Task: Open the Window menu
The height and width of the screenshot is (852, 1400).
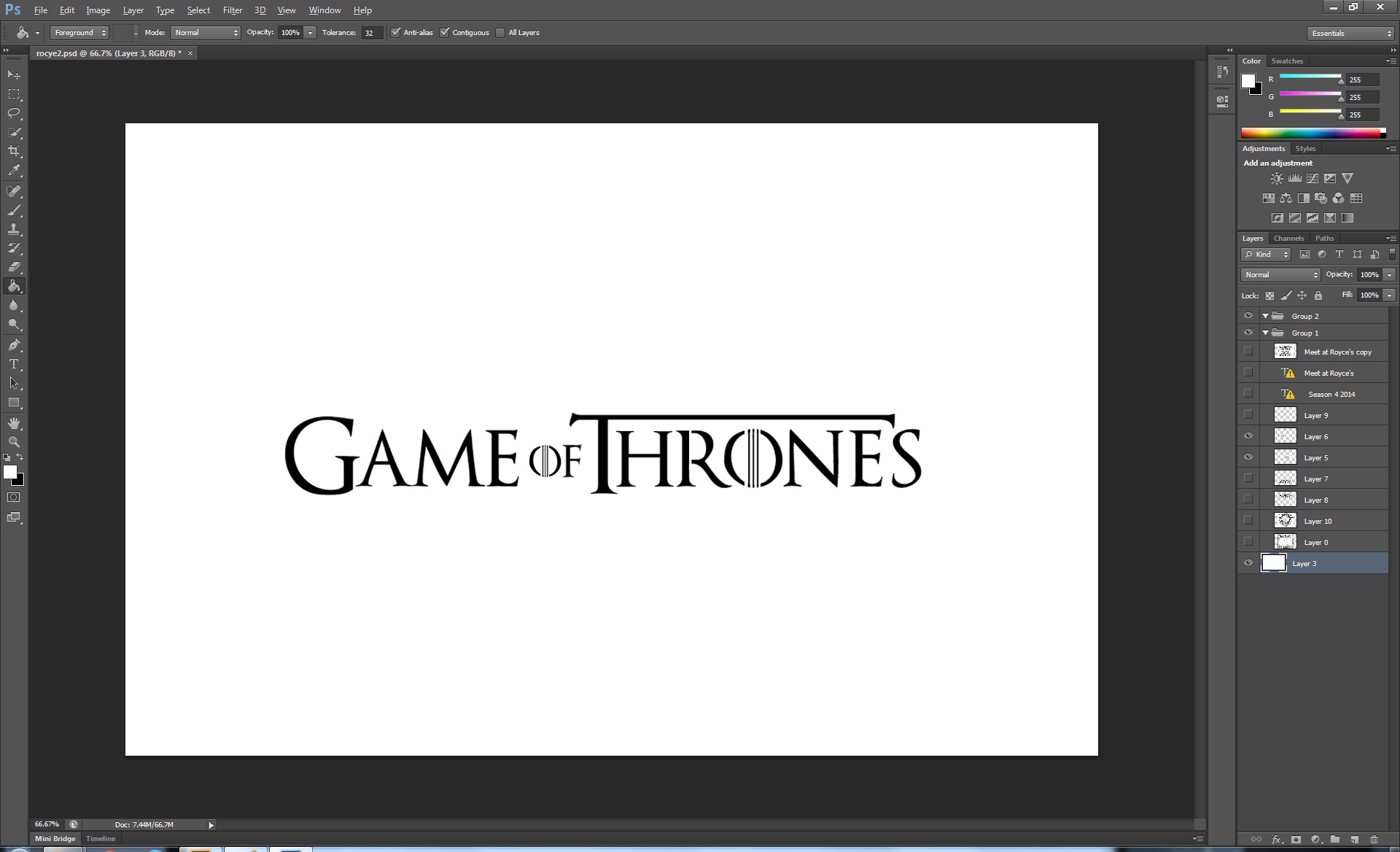Action: 324,10
